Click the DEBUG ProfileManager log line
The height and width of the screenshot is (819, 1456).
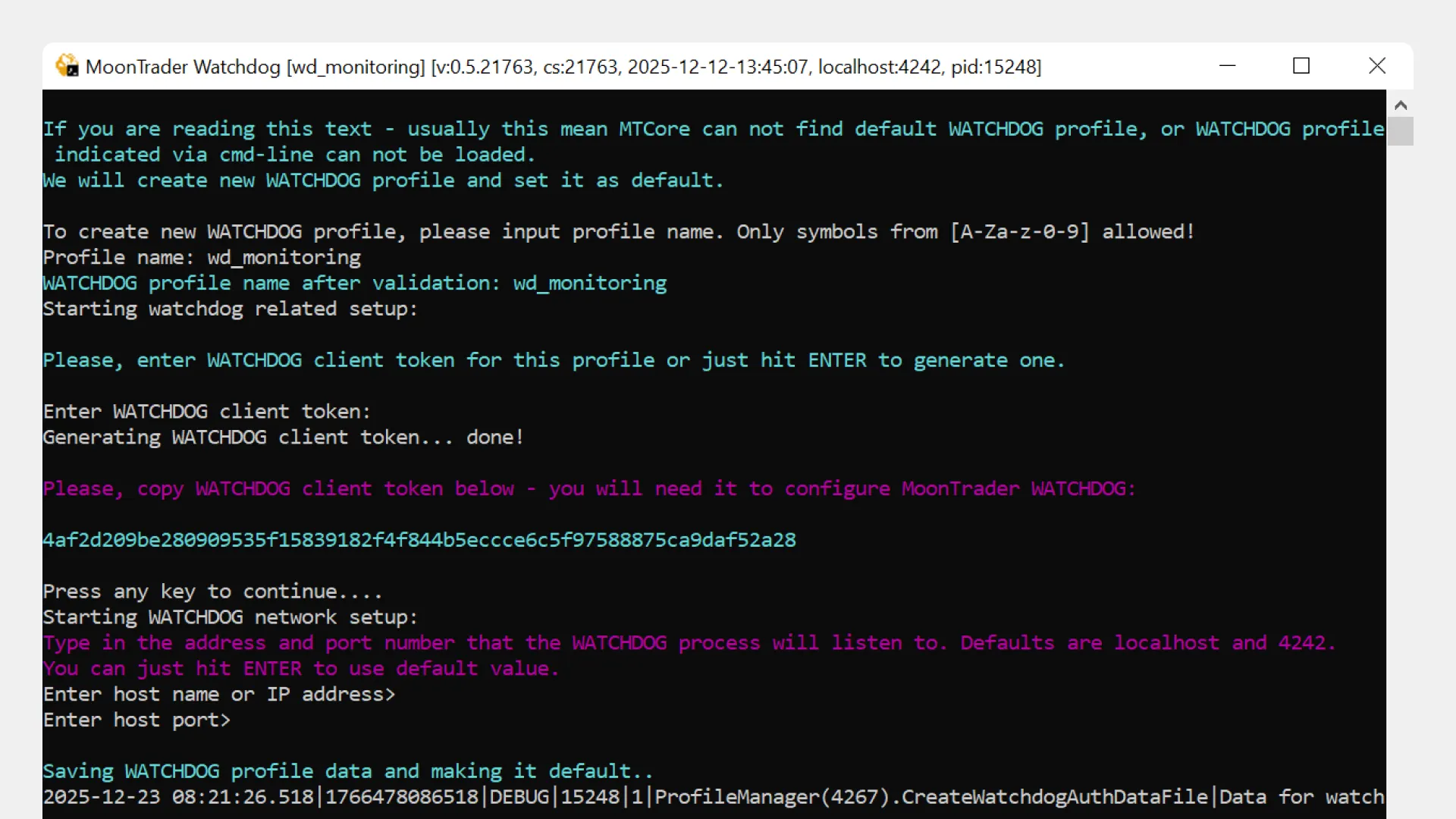(x=713, y=797)
